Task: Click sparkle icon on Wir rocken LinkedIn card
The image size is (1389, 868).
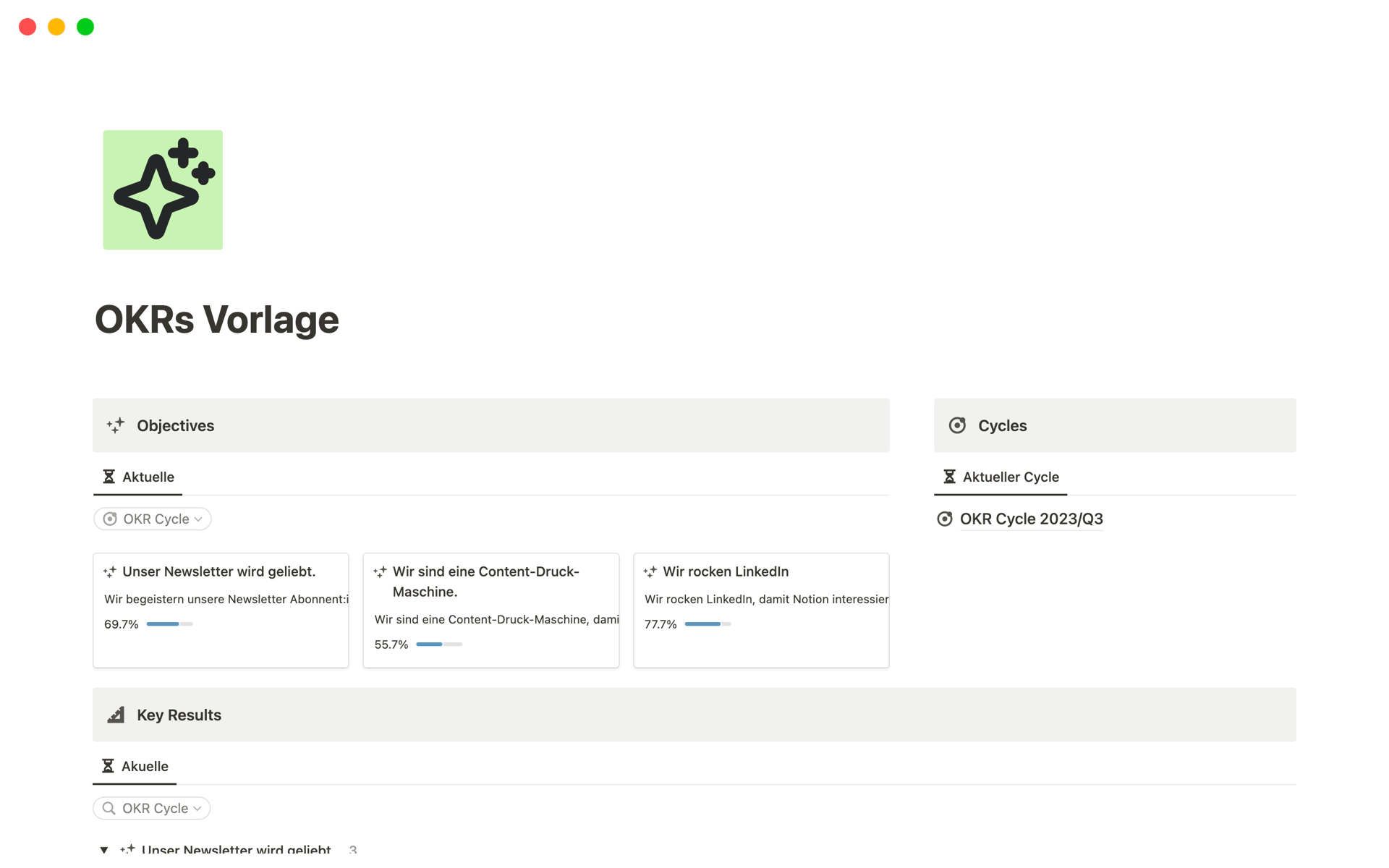Action: tap(650, 571)
